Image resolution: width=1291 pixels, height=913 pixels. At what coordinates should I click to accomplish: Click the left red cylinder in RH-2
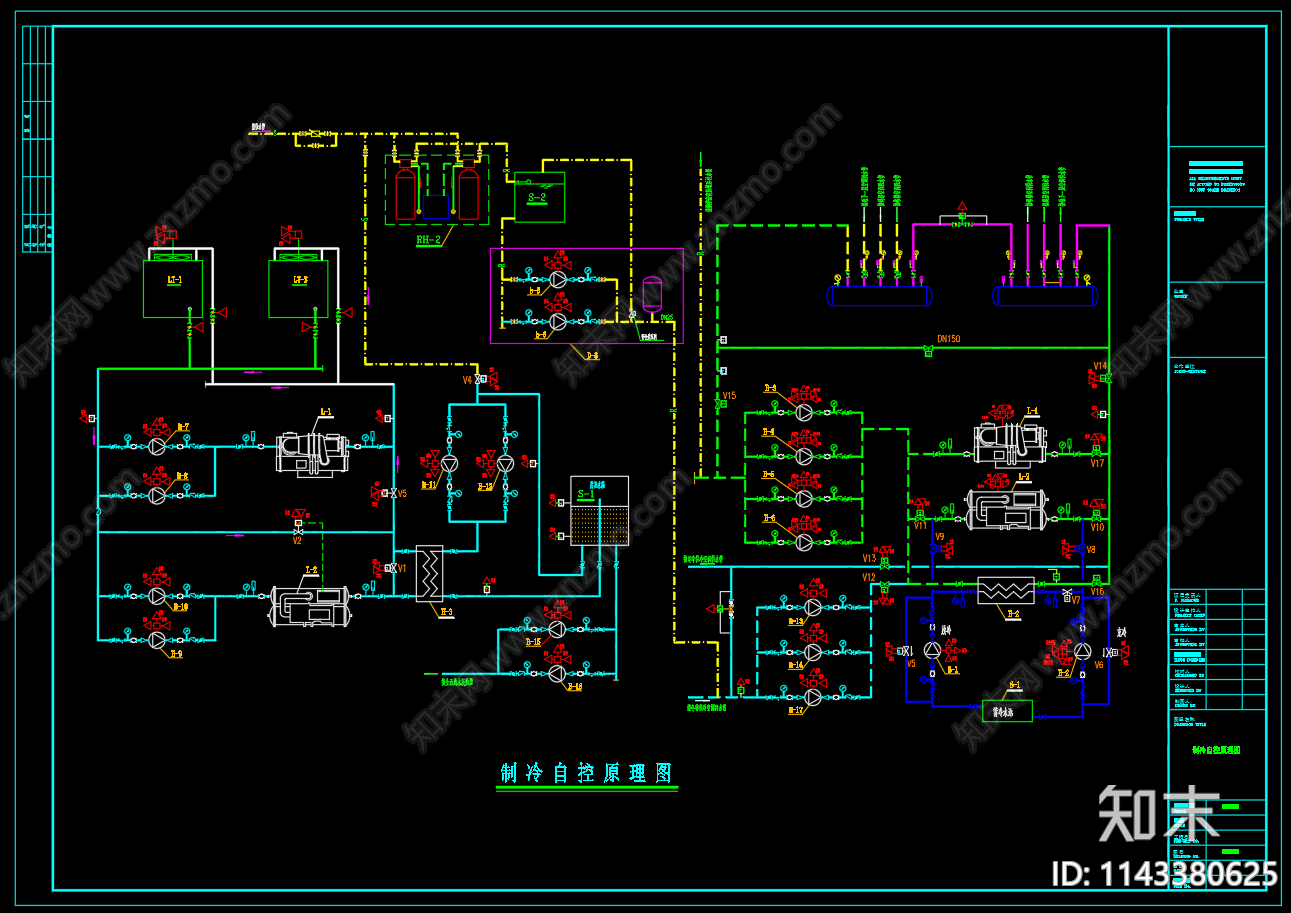[x=406, y=192]
